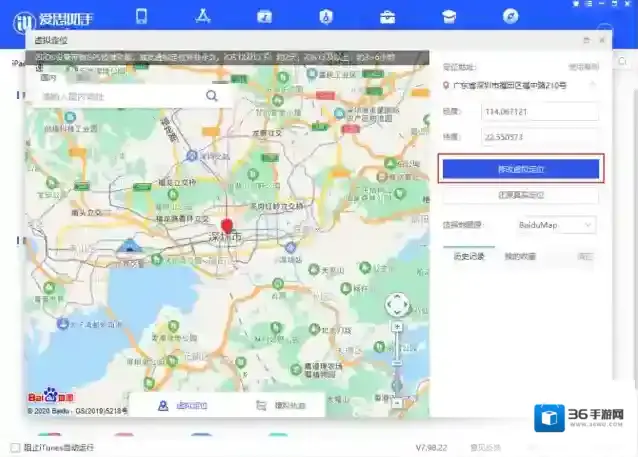The image size is (638, 457).
Task: Open the tutorials graduation cap icon
Action: [449, 17]
